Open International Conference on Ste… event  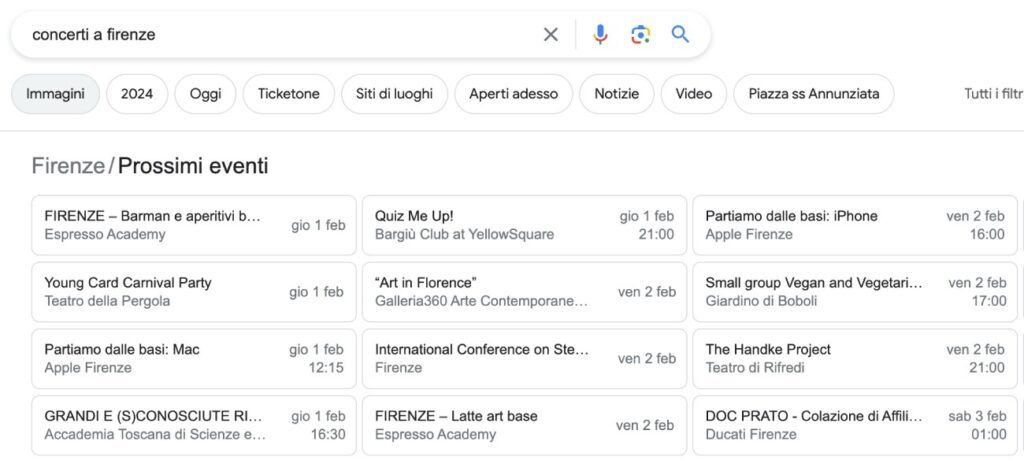[524, 359]
